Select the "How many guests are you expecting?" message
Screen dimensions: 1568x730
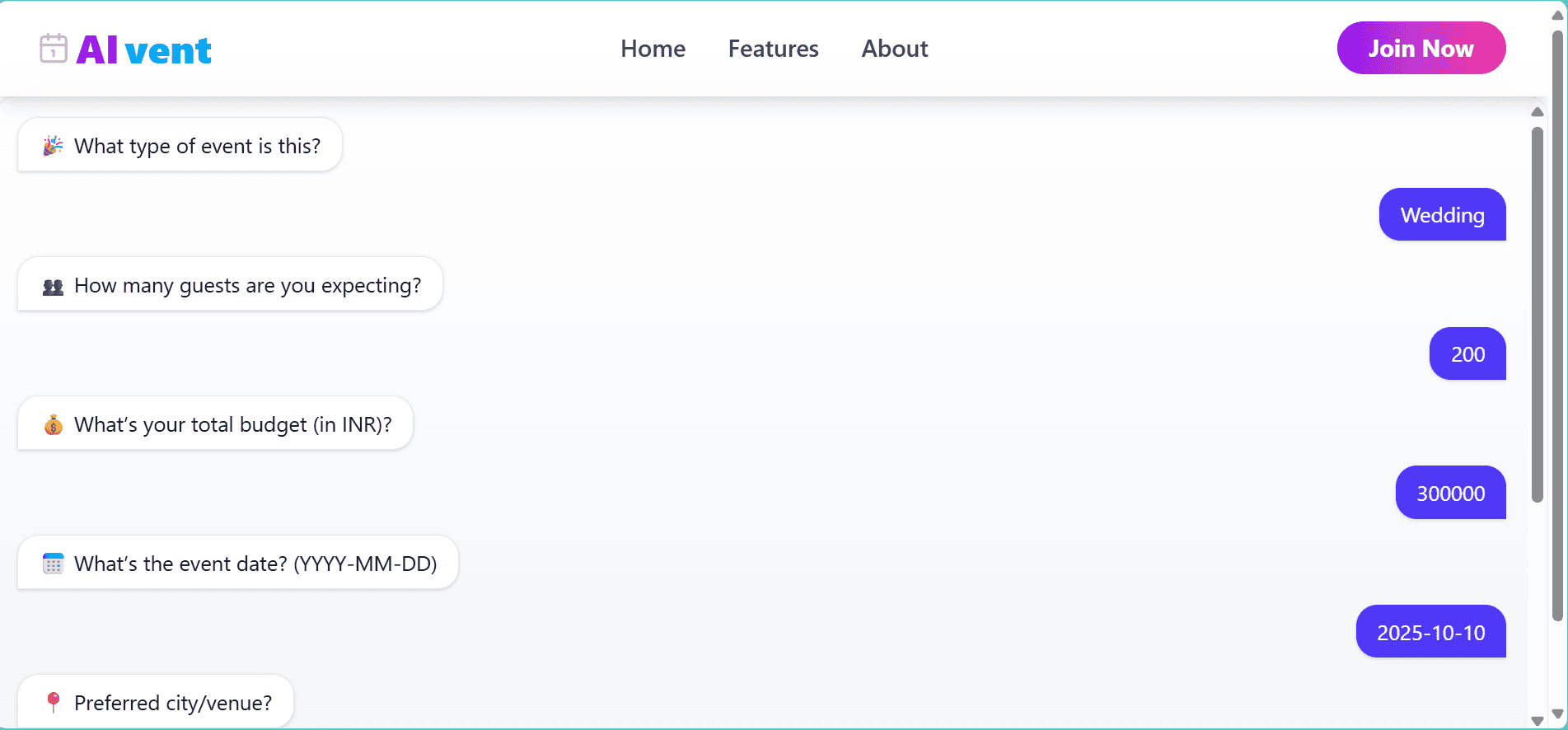coord(230,284)
